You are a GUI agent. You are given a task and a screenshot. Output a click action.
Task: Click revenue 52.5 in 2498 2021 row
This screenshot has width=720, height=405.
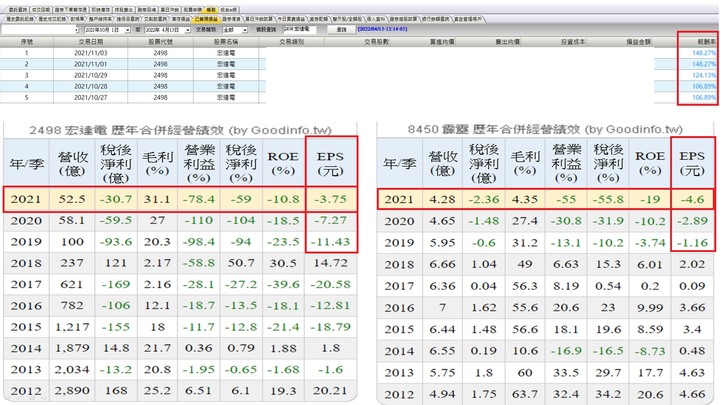72,199
